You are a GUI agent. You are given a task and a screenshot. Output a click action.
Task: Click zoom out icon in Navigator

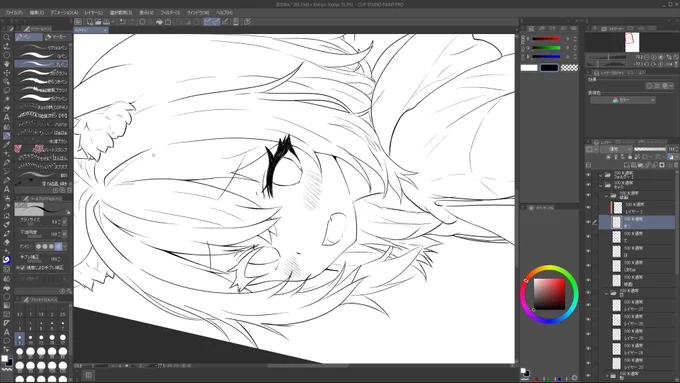647,57
